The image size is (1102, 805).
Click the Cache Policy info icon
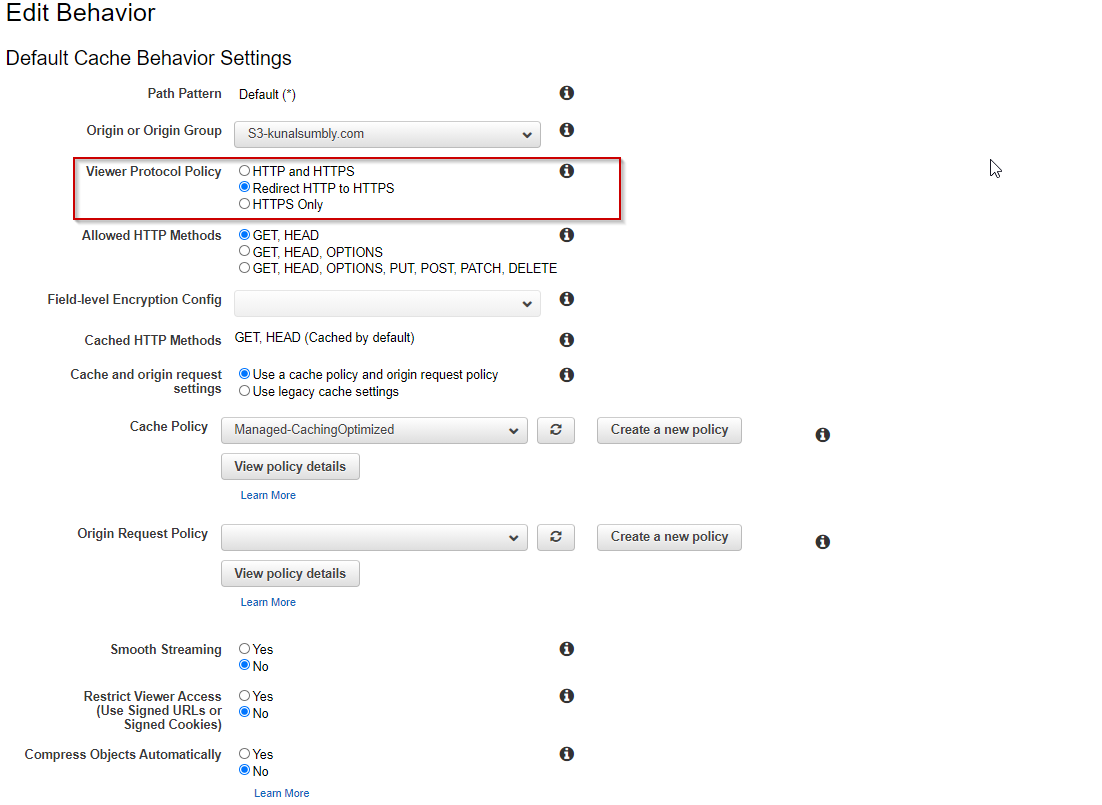822,434
